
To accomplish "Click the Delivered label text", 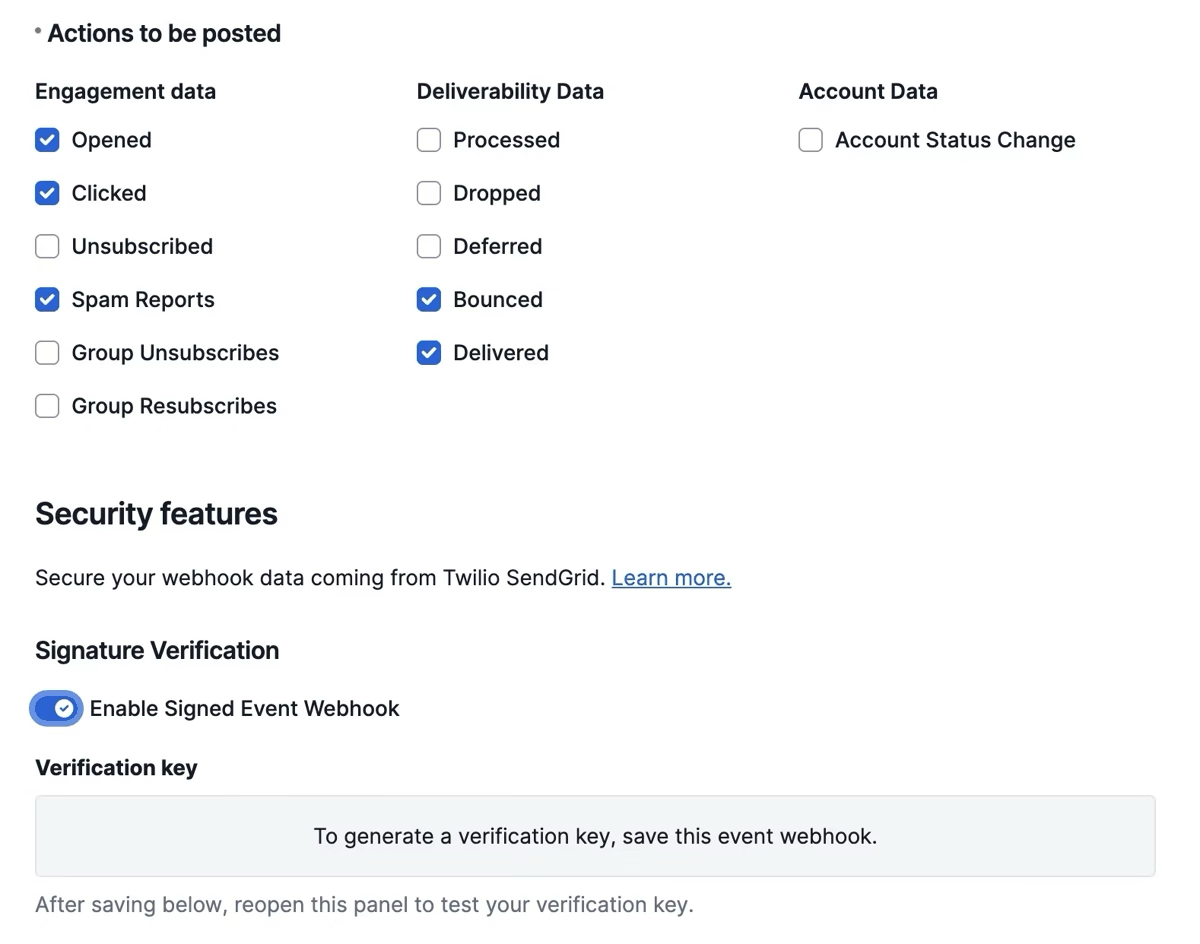I will coord(500,353).
